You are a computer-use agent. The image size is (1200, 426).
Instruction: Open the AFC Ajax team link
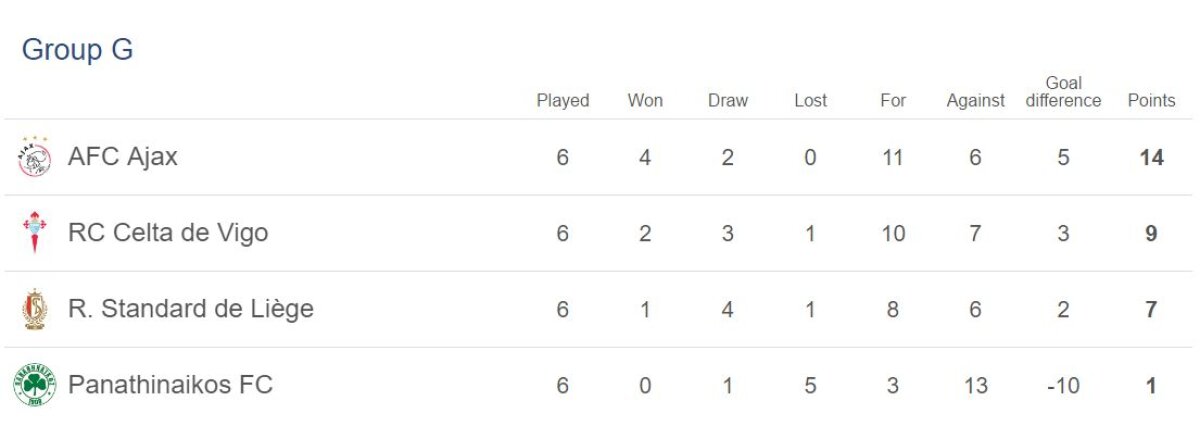123,157
